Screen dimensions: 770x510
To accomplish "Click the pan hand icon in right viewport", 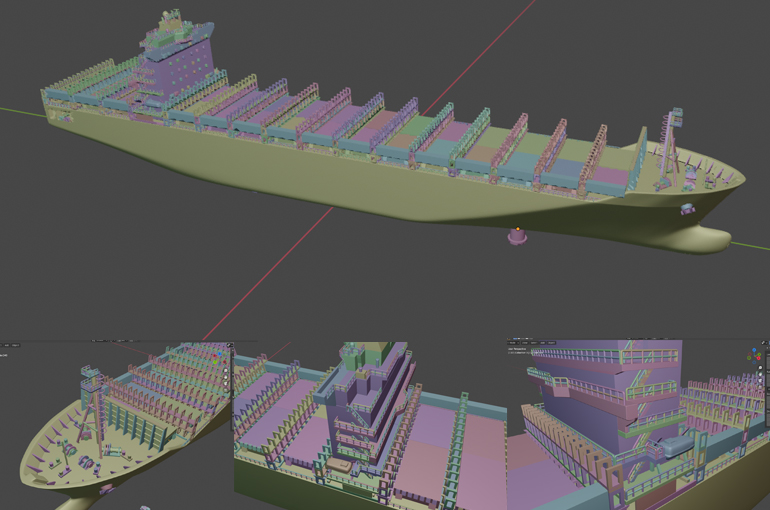I will coord(760,375).
